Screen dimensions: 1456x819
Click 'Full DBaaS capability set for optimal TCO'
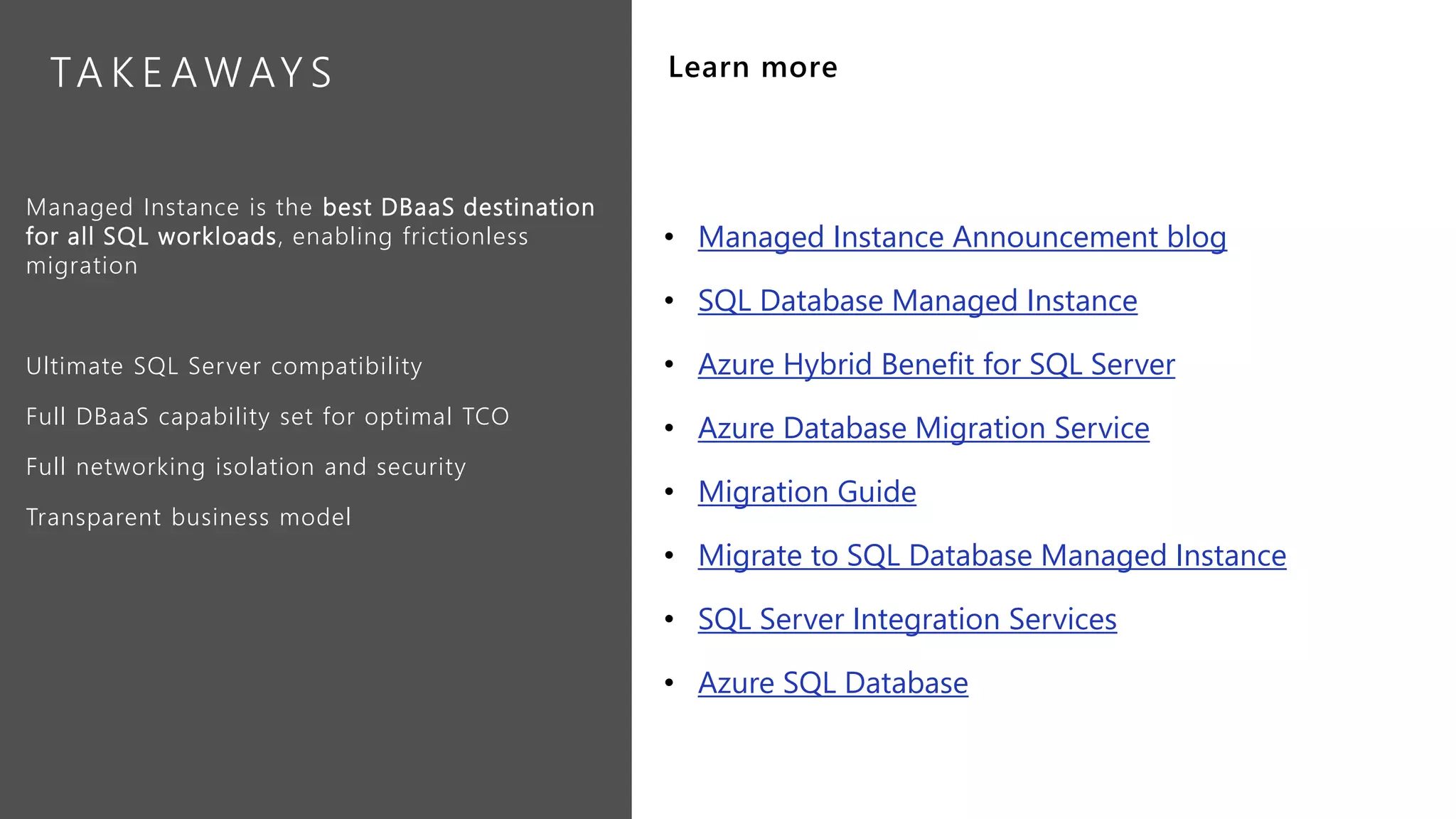pyautogui.click(x=267, y=417)
